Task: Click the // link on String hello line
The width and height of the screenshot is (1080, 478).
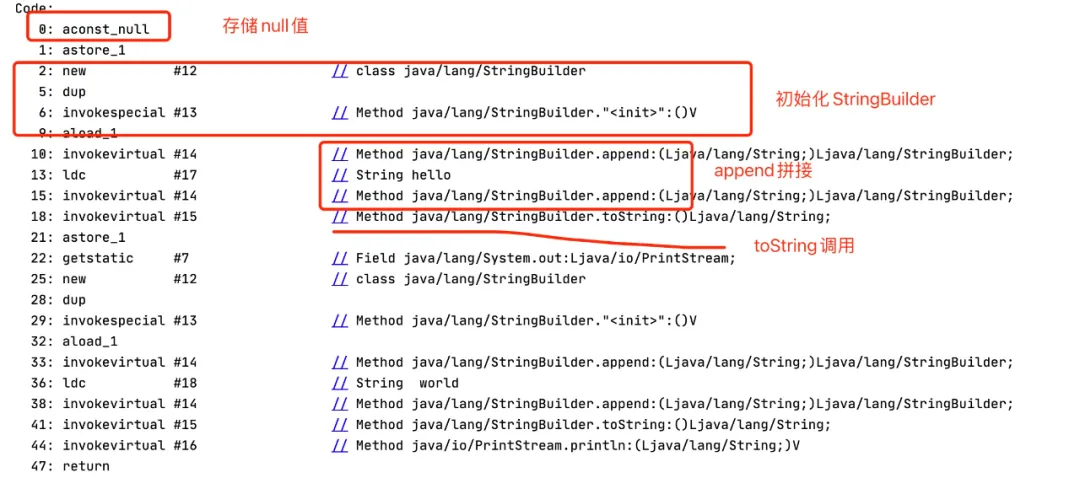Action: click(338, 175)
